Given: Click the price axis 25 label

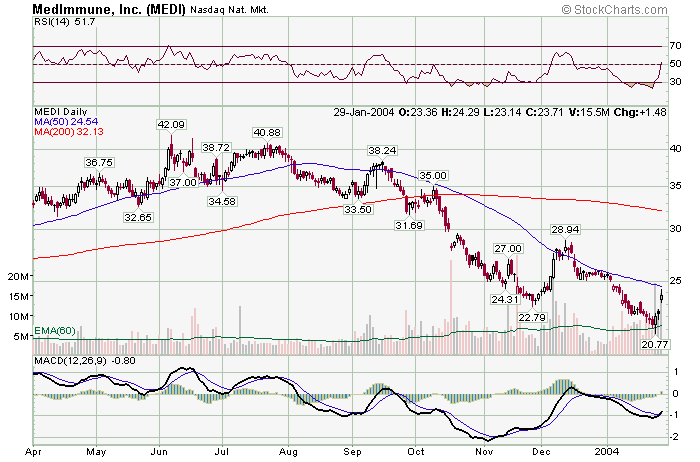Looking at the screenshot, I should [x=675, y=281].
